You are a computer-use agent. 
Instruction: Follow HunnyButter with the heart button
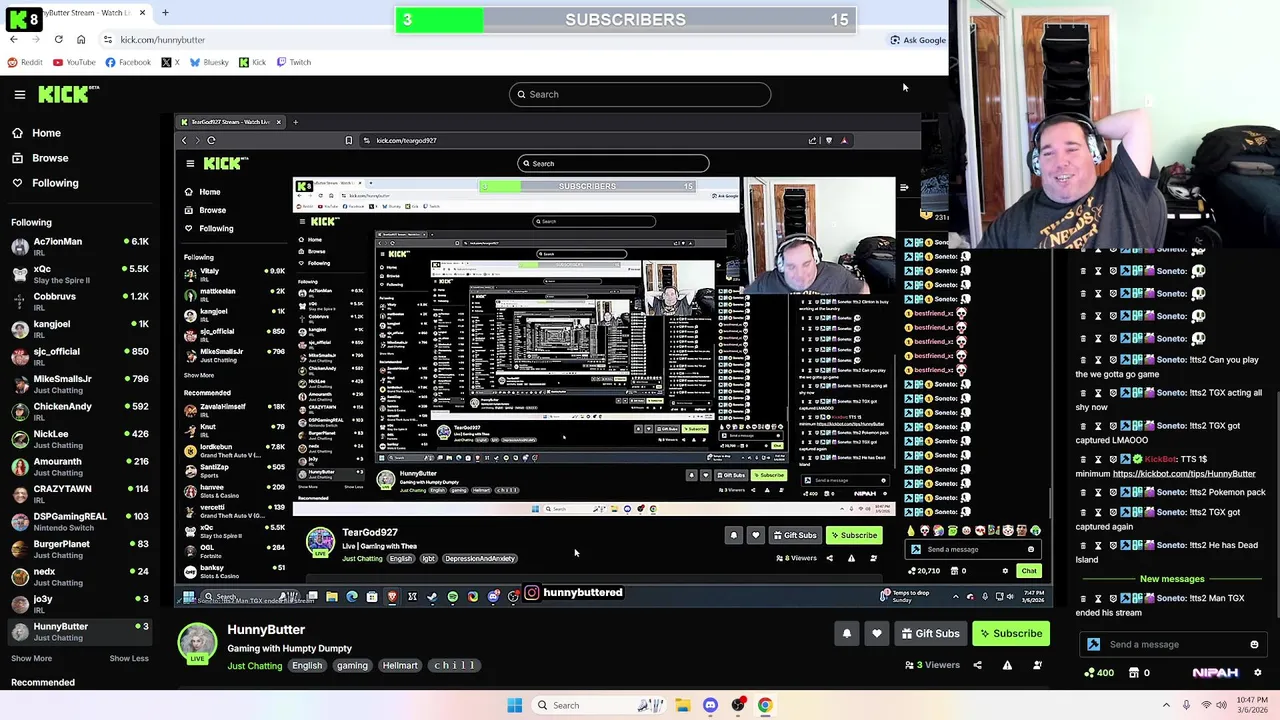tap(877, 633)
